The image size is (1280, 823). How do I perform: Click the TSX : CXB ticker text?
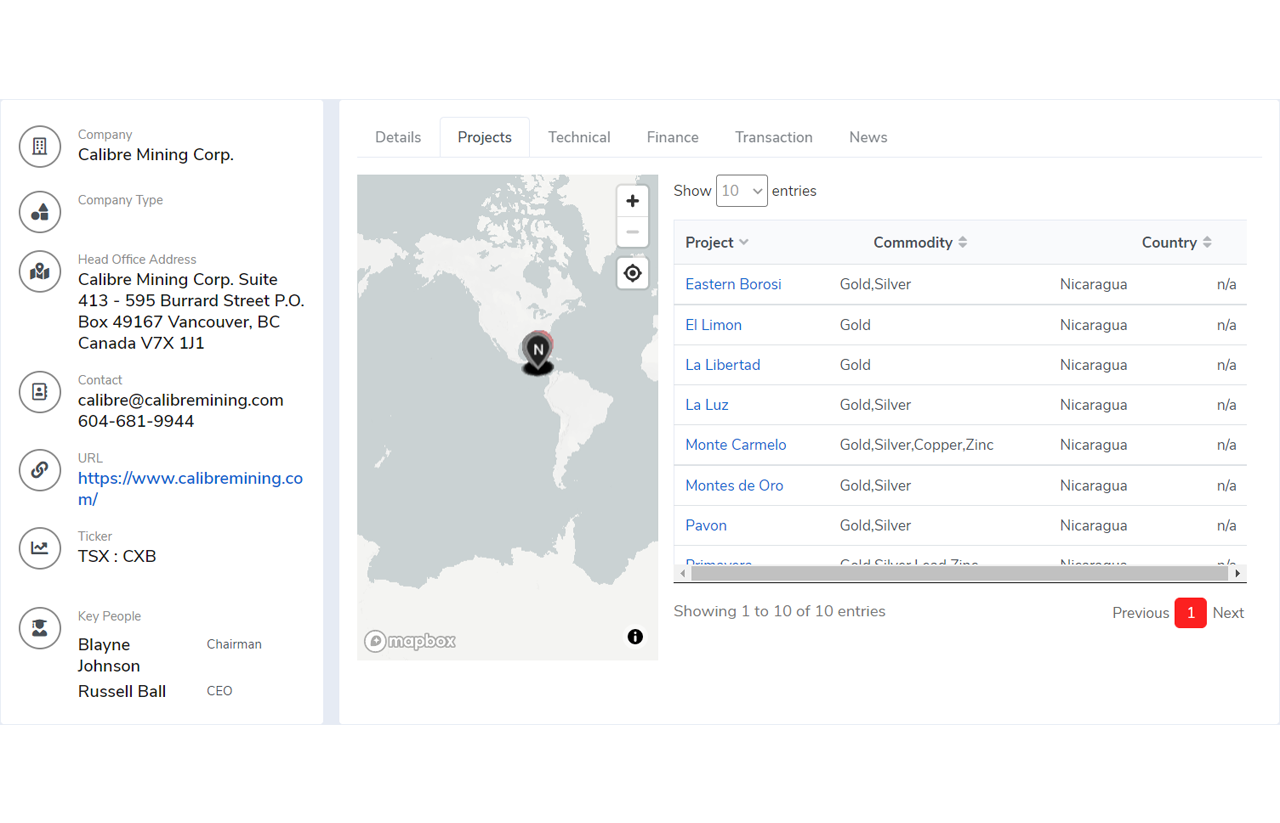[x=117, y=557]
